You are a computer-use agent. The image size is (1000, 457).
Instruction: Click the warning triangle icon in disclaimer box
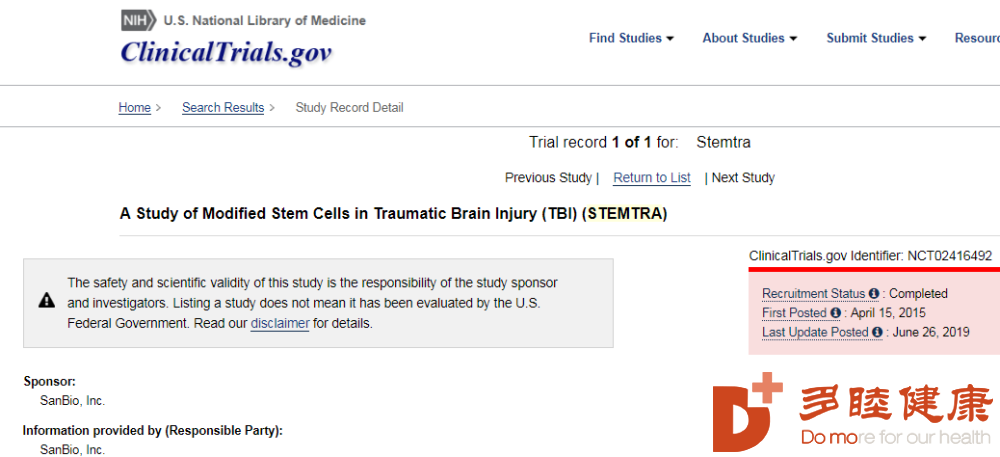pyautogui.click(x=47, y=300)
